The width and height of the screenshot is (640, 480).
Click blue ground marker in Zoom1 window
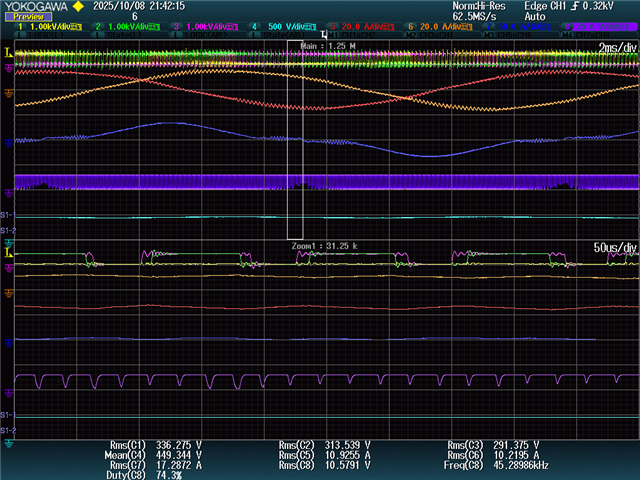point(9,343)
